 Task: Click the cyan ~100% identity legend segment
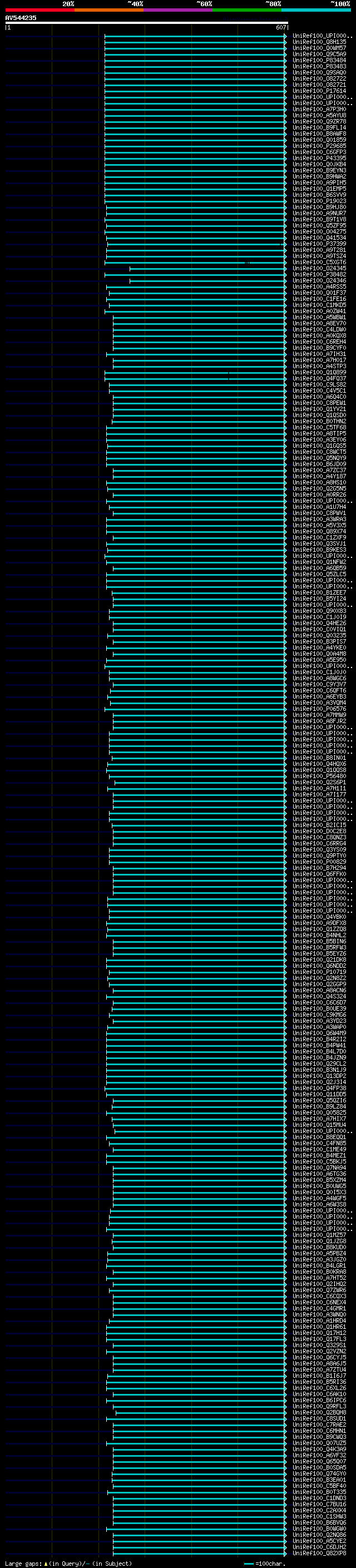[316, 10]
